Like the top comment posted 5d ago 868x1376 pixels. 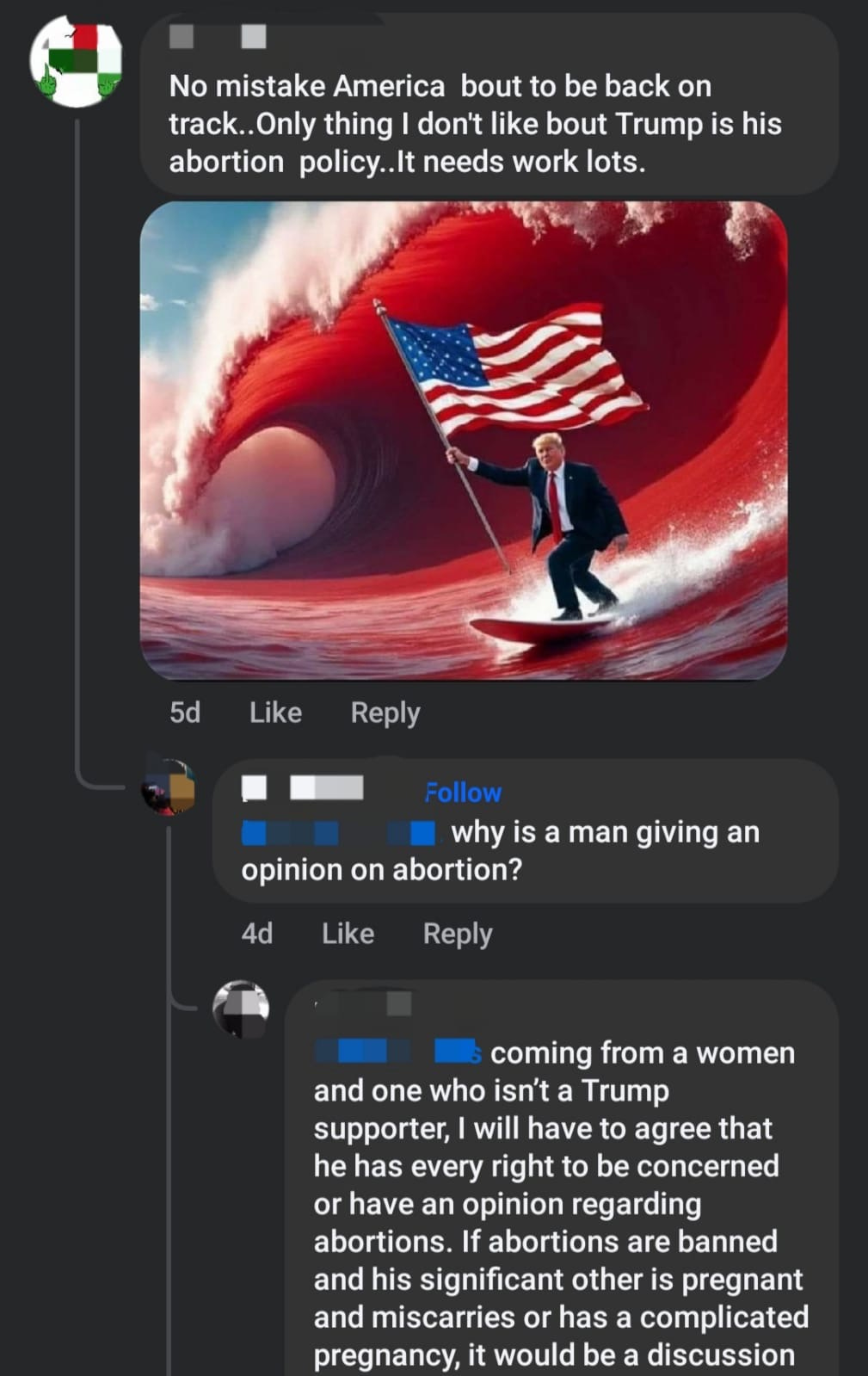pos(275,713)
